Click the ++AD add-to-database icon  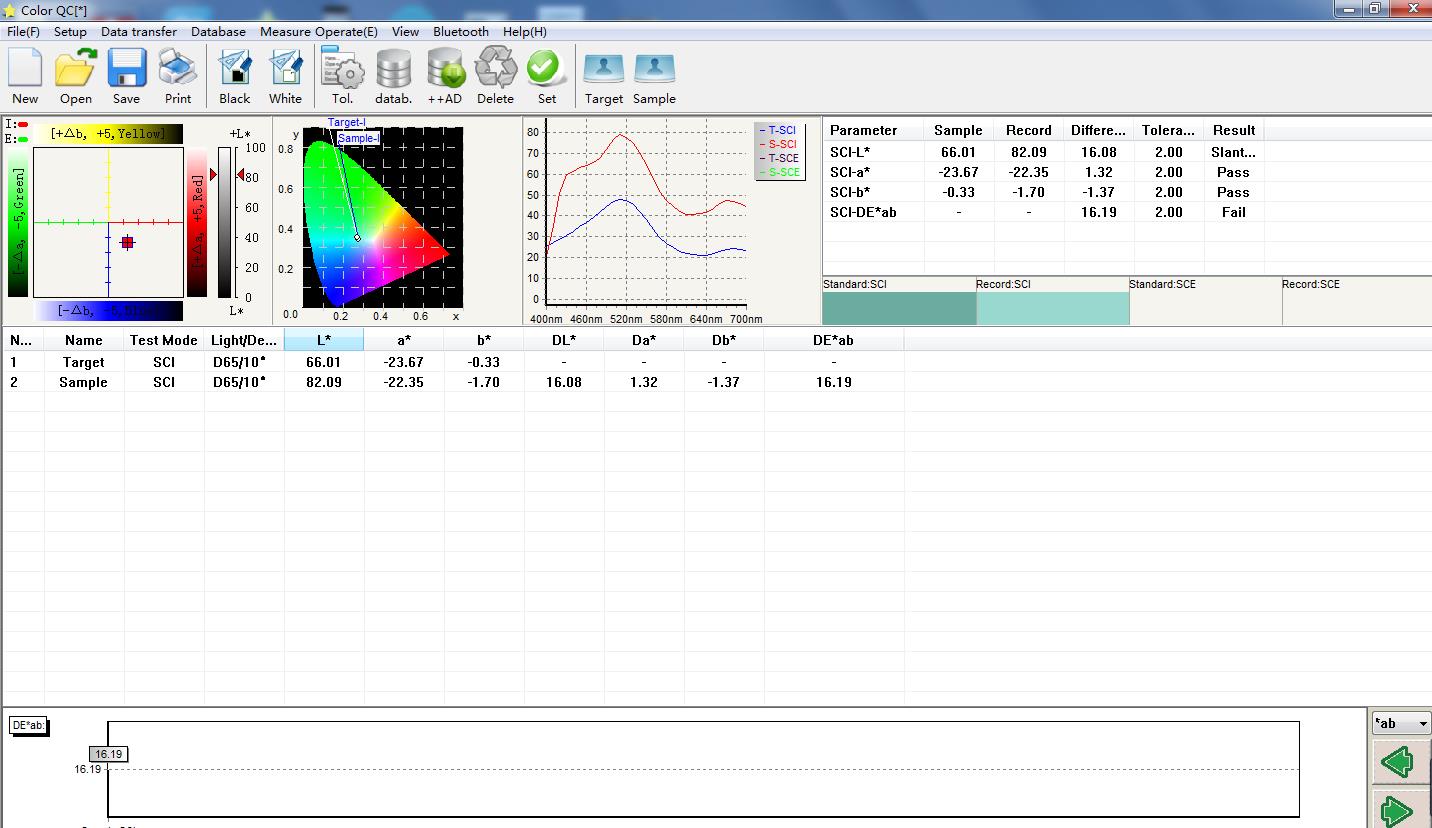coord(445,77)
